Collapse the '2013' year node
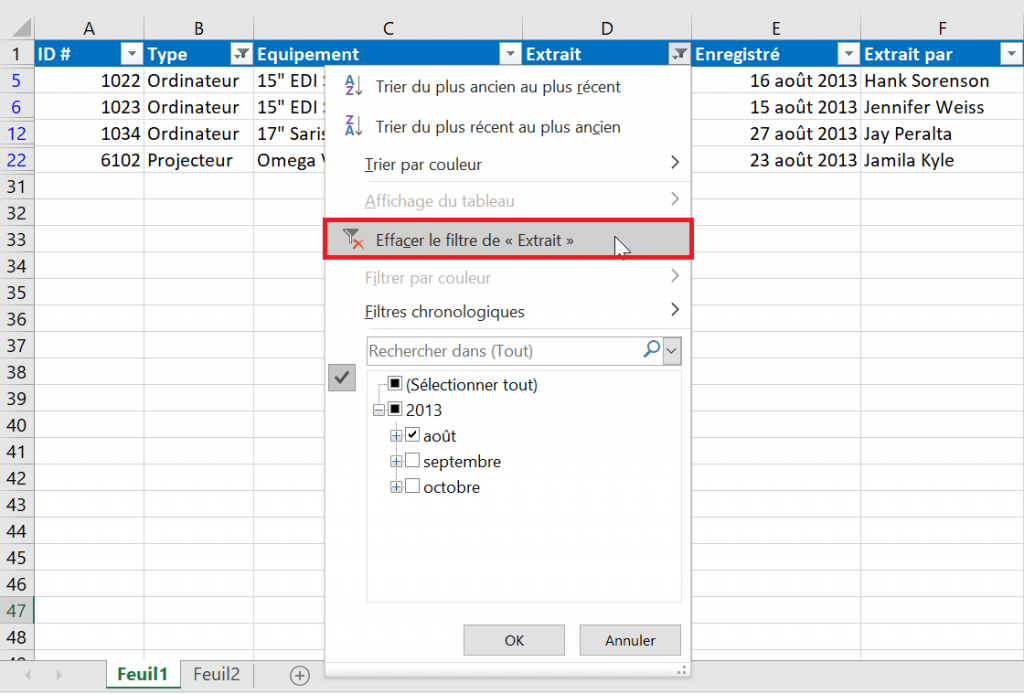1024x694 pixels. coord(378,410)
